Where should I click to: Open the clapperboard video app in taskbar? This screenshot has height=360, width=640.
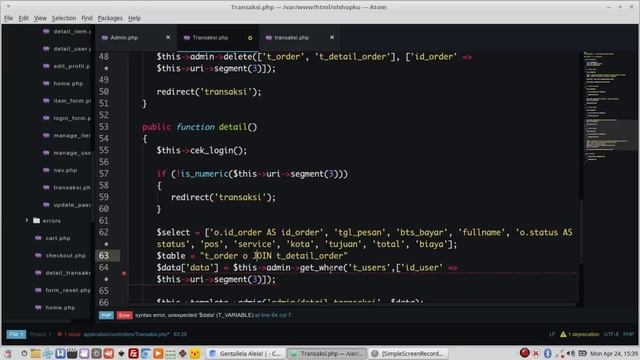click(72, 353)
